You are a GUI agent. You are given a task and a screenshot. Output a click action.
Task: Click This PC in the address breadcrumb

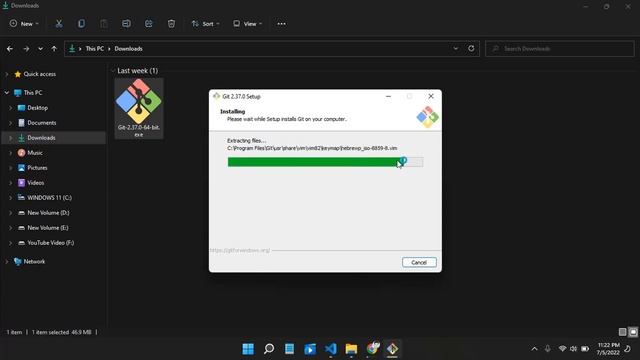pyautogui.click(x=95, y=49)
